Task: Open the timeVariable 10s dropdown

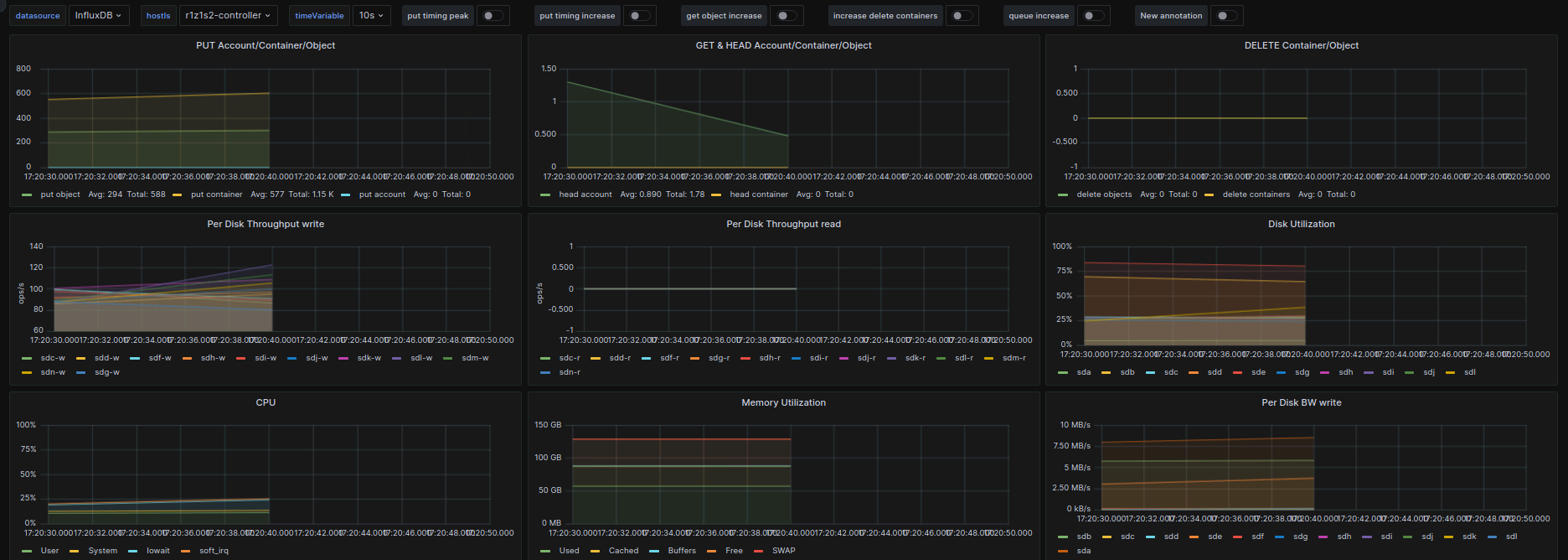Action: (371, 16)
